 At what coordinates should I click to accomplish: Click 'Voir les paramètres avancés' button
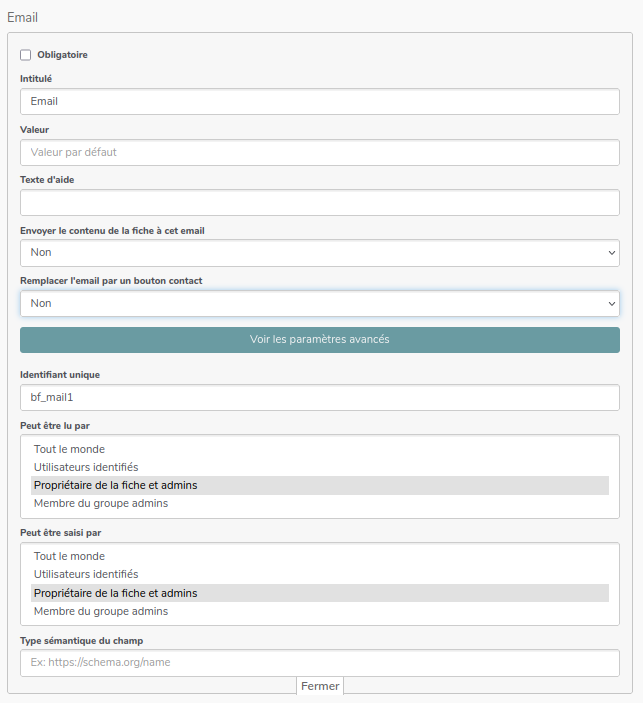click(x=319, y=340)
